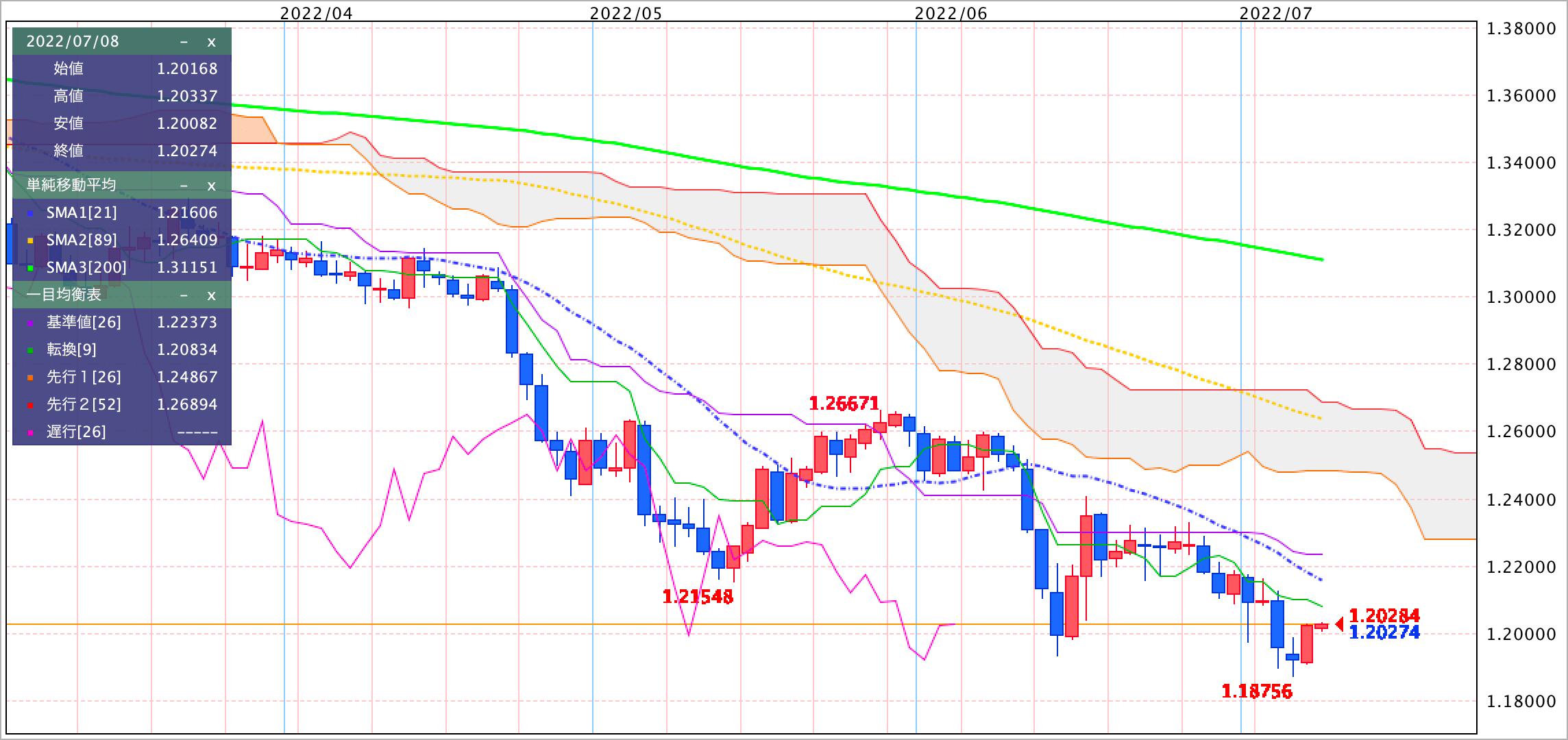Click the blue close price label 1.20274

(1384, 632)
